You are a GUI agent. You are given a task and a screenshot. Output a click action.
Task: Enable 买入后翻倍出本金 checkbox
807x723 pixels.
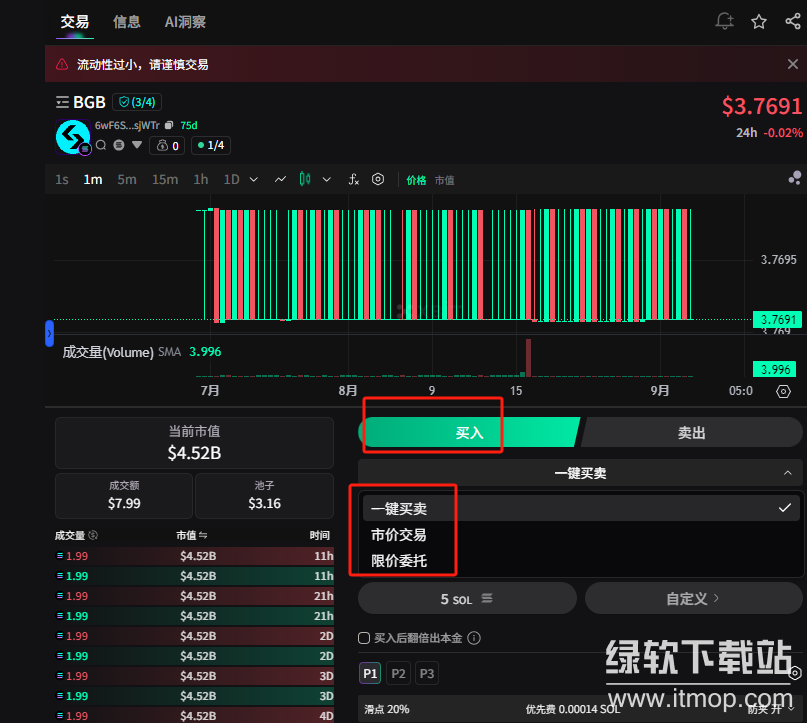[364, 638]
